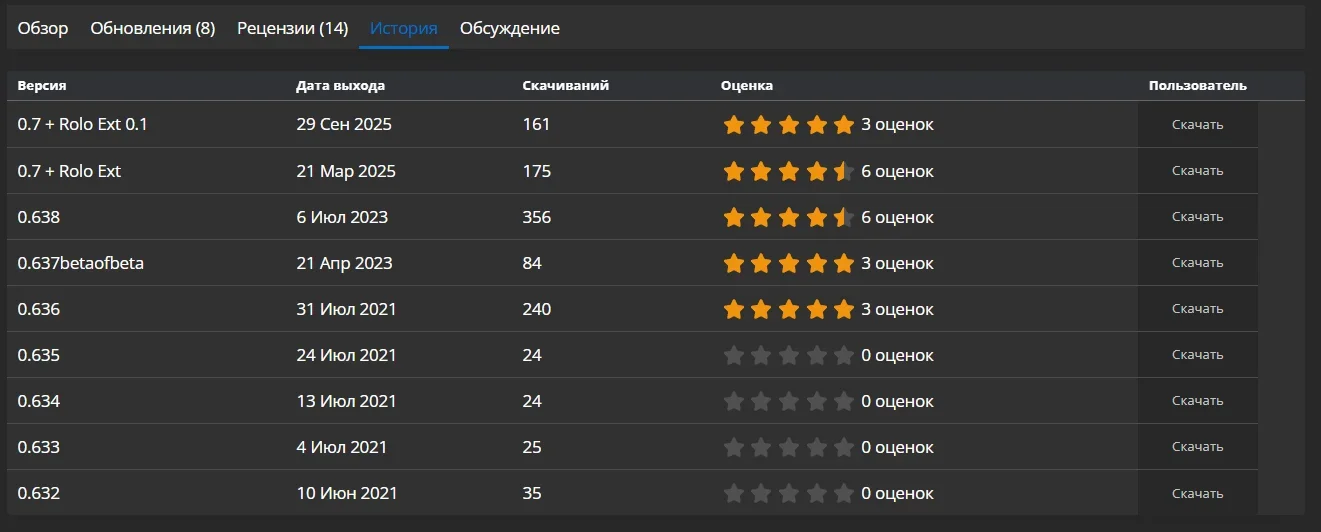The image size is (1321, 532).
Task: Click the five-star rating of version 0.637betaofbeta
Action: [788, 263]
